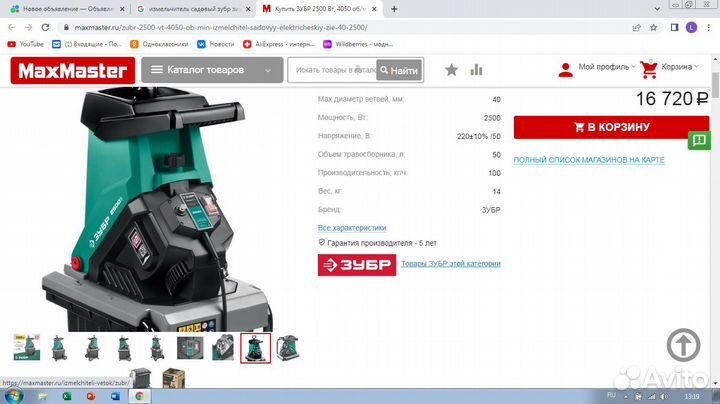Open the comparison bar chart icon
The image size is (720, 404).
click(476, 70)
